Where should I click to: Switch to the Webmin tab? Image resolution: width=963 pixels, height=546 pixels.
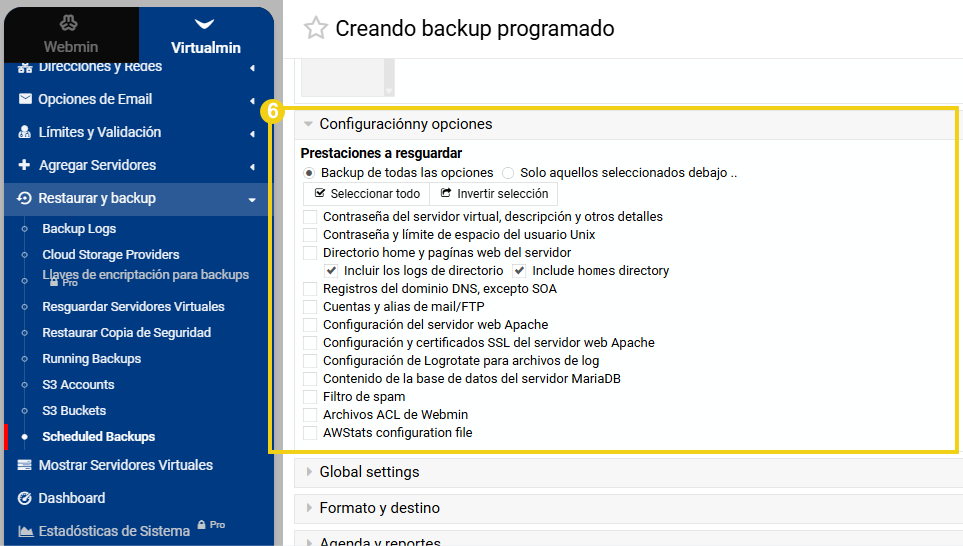click(71, 34)
